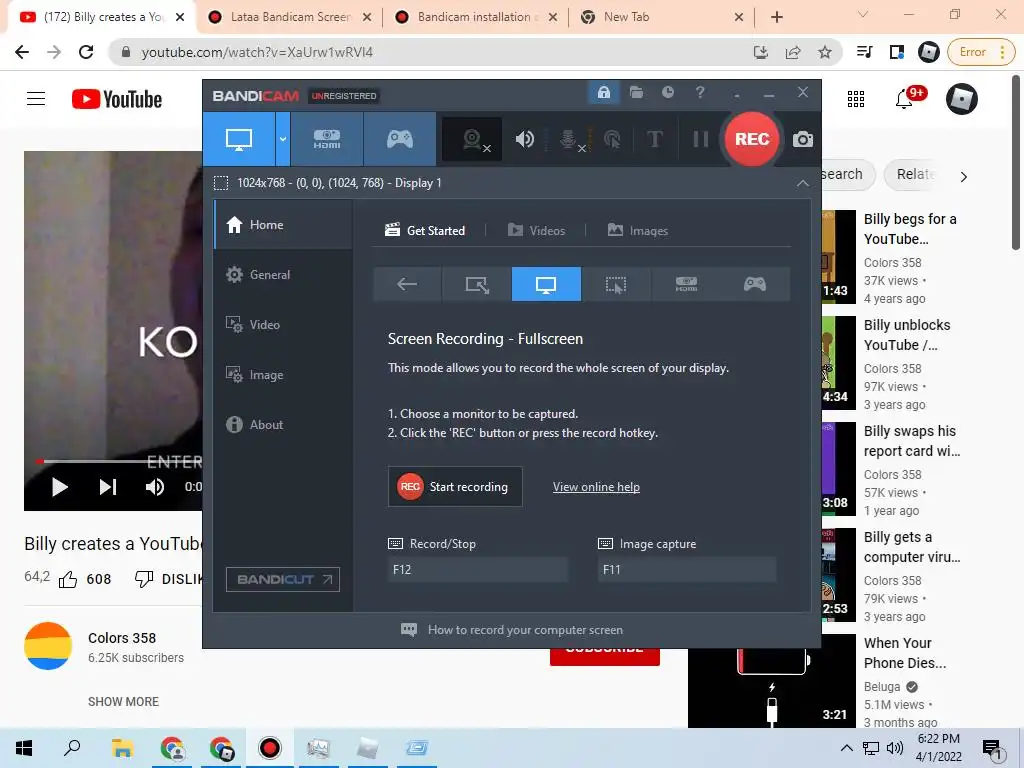Select fullscreen mode icon in selector row
The width and height of the screenshot is (1024, 768).
(546, 284)
